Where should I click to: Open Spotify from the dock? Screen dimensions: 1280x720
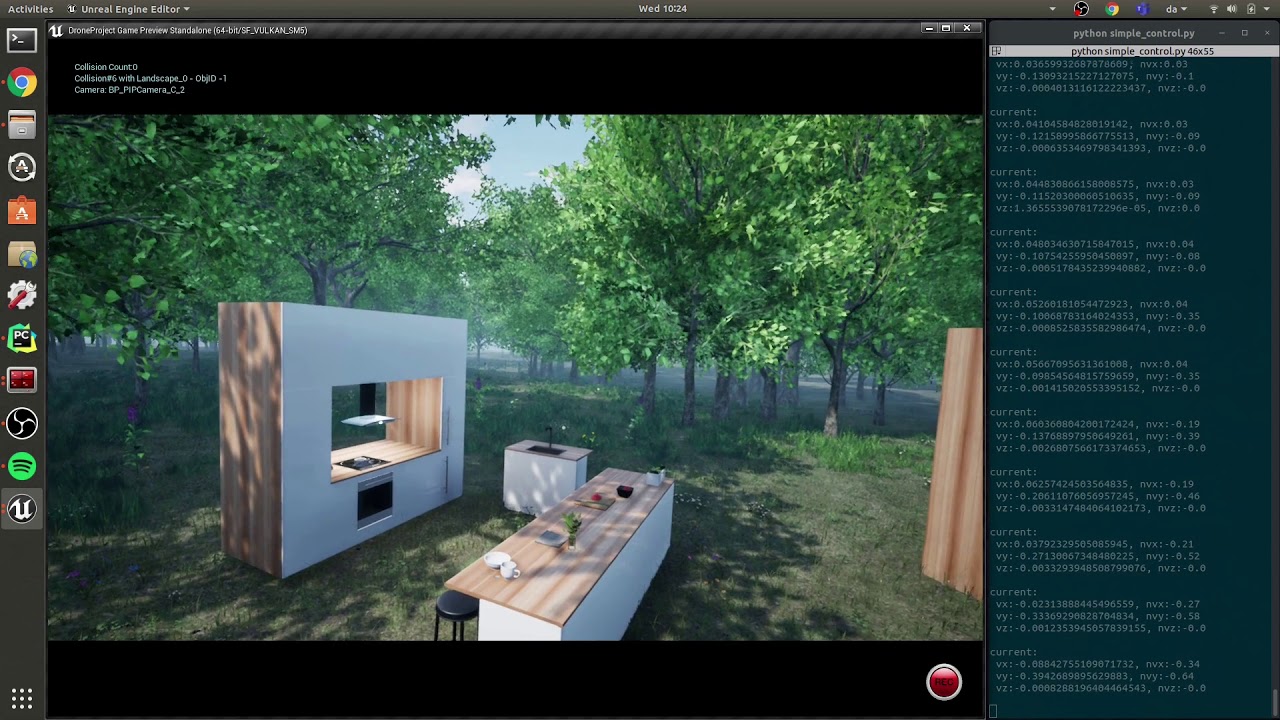click(22, 467)
